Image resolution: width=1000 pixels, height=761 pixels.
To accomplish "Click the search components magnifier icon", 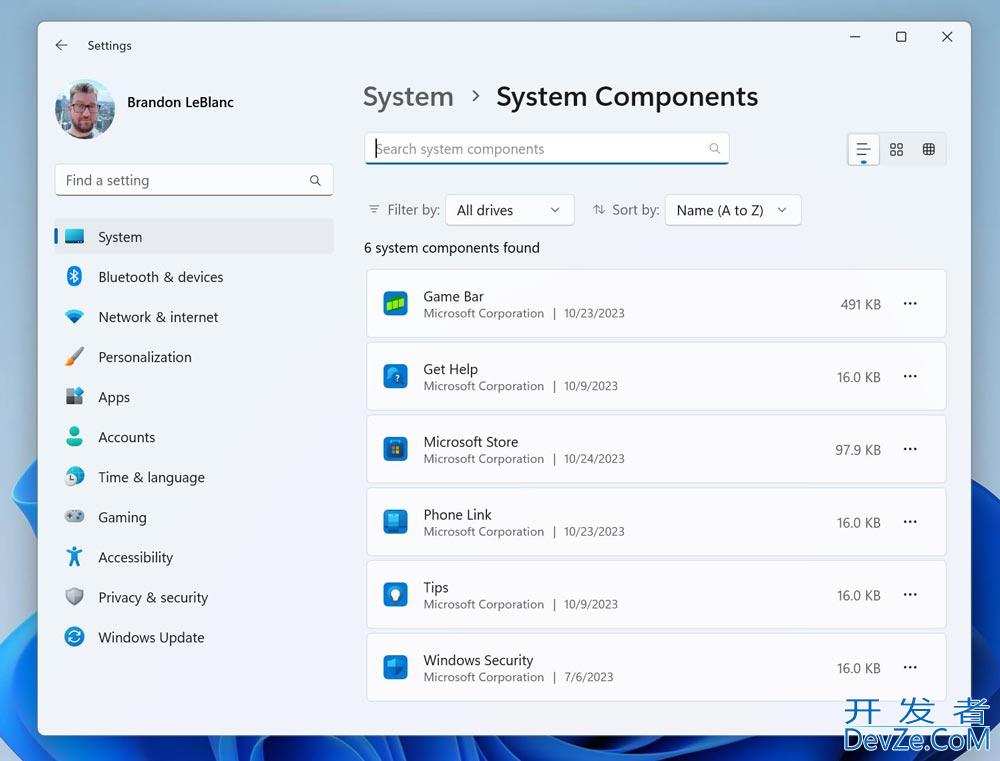I will (714, 149).
